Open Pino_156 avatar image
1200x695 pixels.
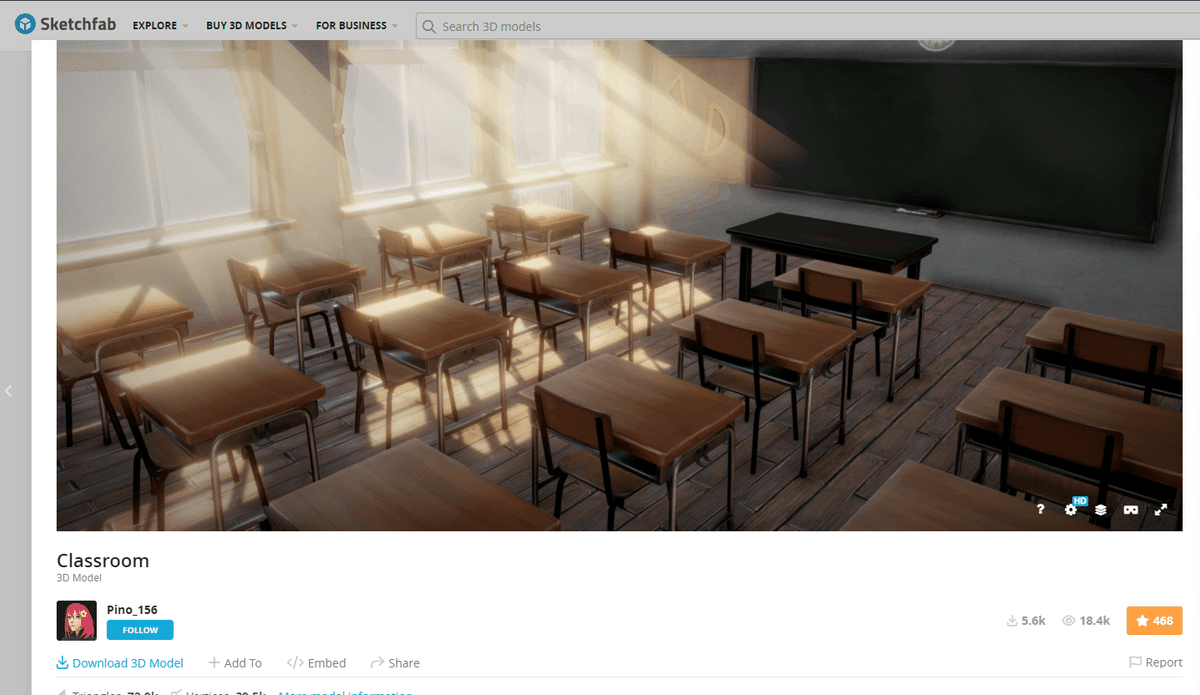(77, 620)
